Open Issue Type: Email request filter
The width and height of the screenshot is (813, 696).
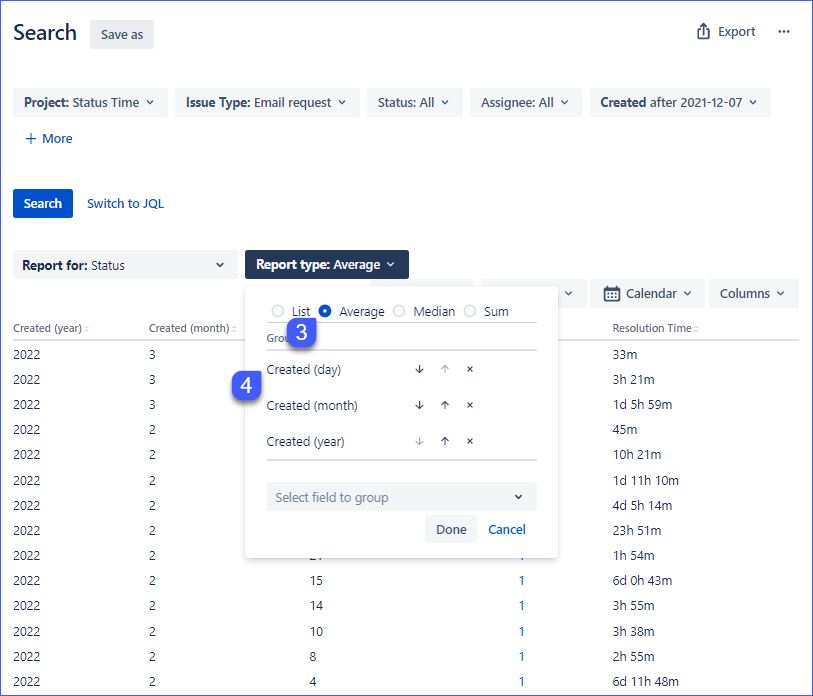point(267,103)
